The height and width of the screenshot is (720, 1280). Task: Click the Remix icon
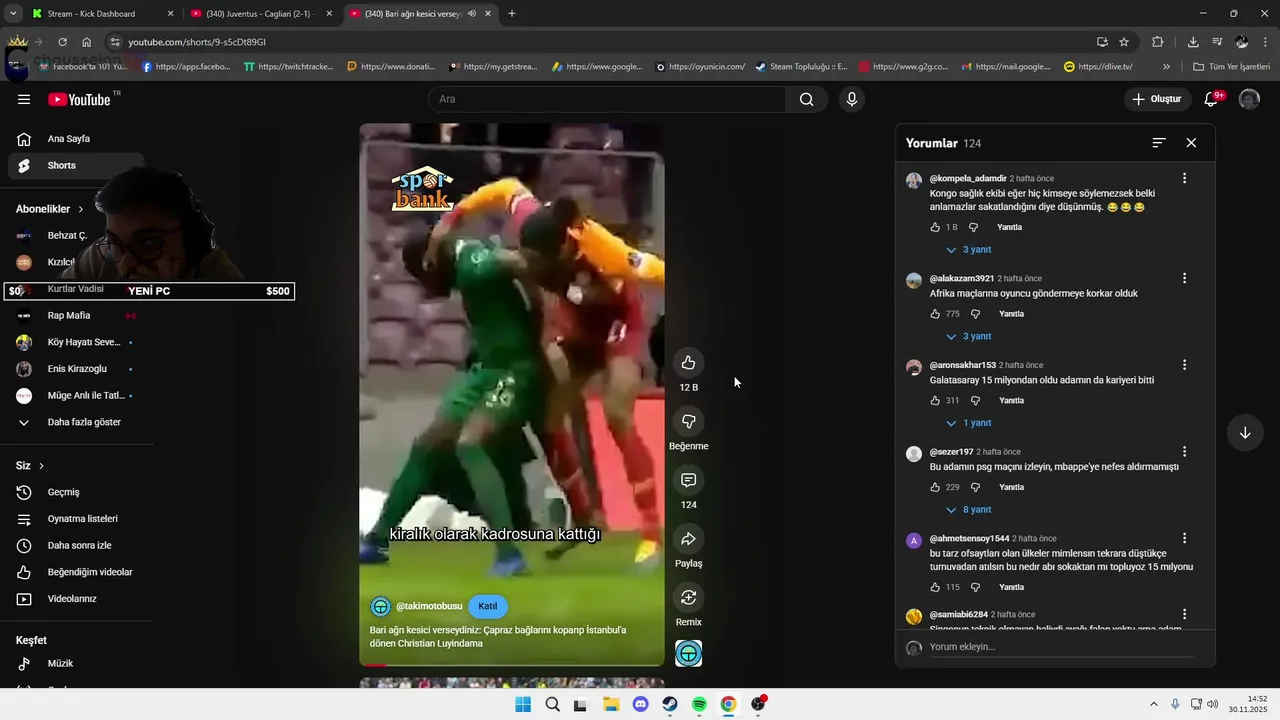688,598
